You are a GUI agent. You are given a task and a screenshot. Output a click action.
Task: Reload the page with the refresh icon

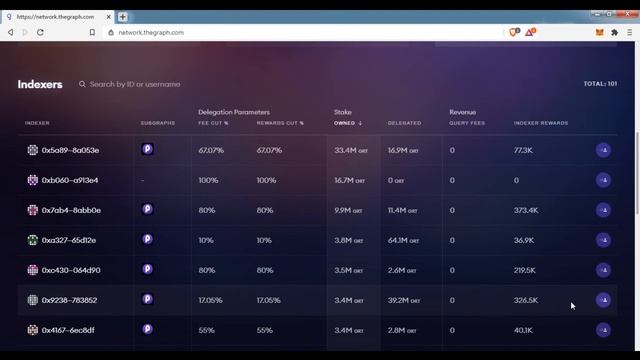coord(40,32)
